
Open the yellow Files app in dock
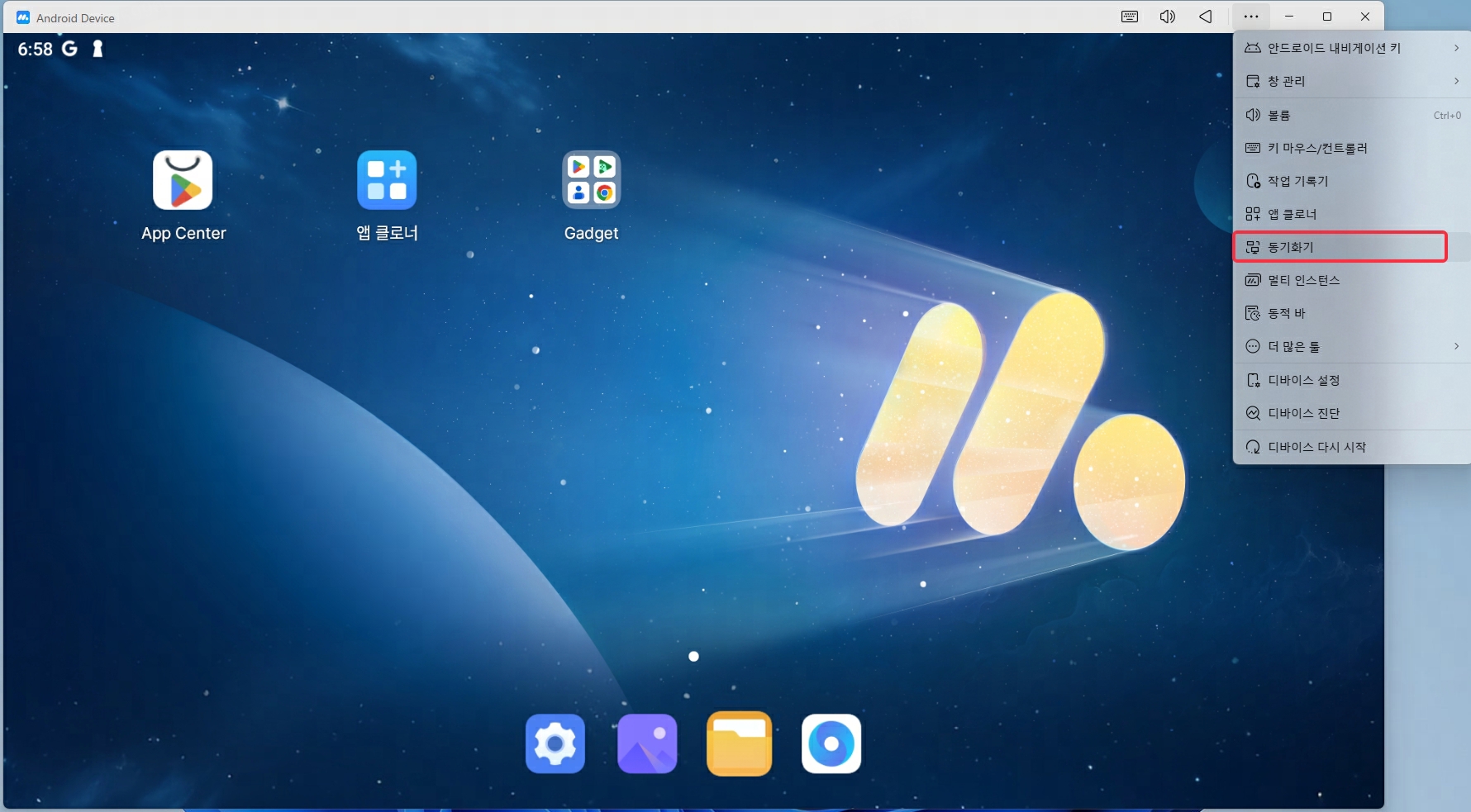coord(739,743)
